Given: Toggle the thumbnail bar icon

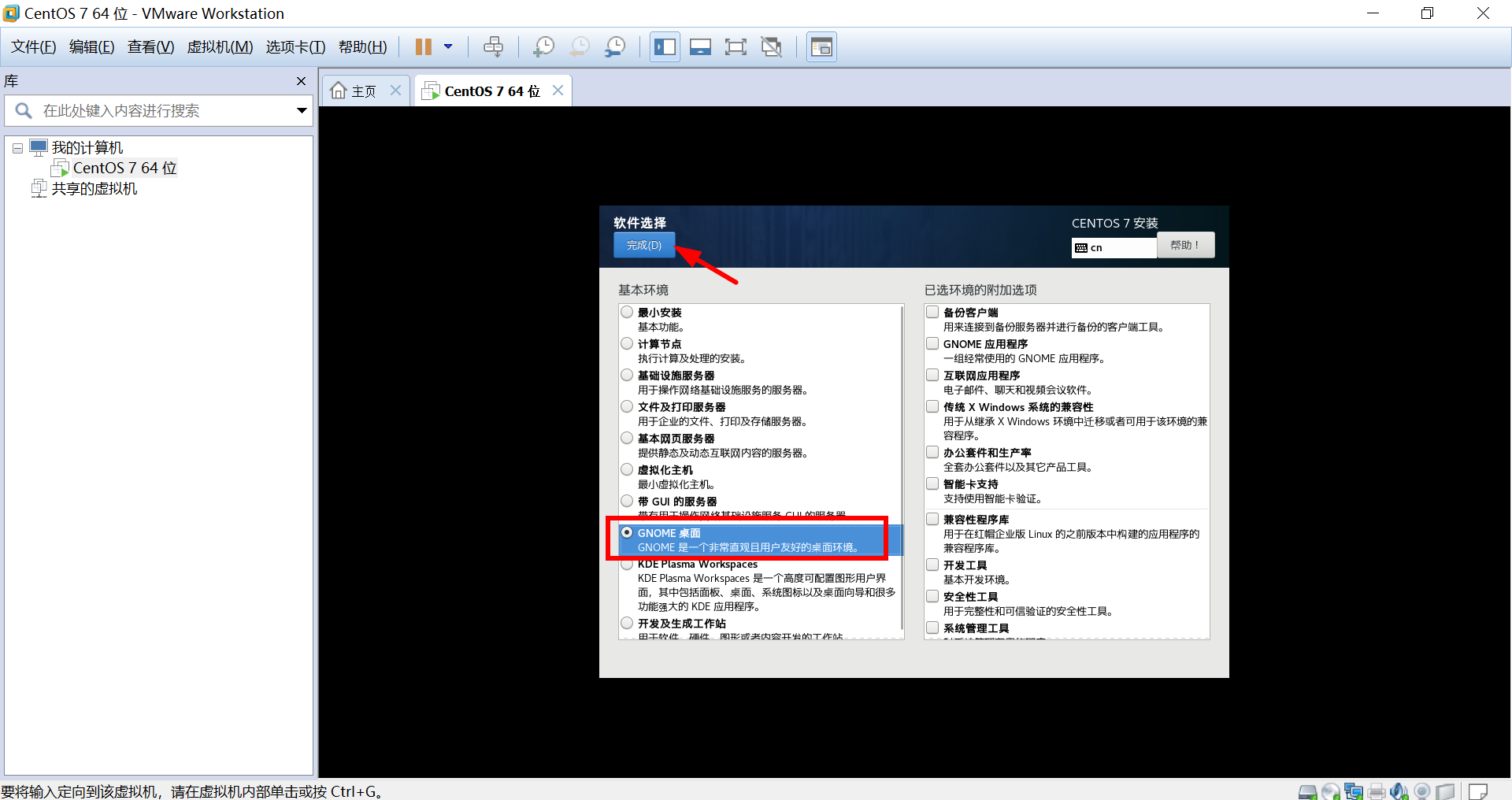Looking at the screenshot, I should pyautogui.click(x=700, y=47).
